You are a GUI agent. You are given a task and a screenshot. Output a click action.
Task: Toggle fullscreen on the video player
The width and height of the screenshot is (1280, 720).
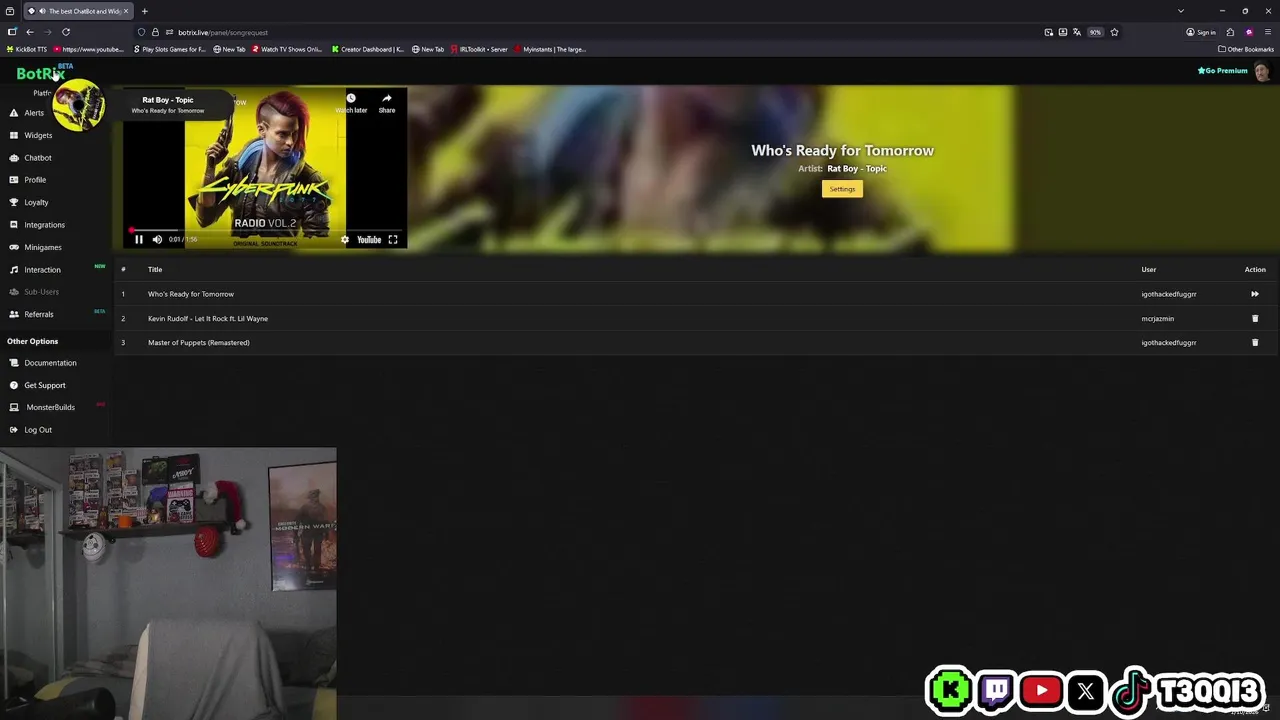[x=393, y=239]
